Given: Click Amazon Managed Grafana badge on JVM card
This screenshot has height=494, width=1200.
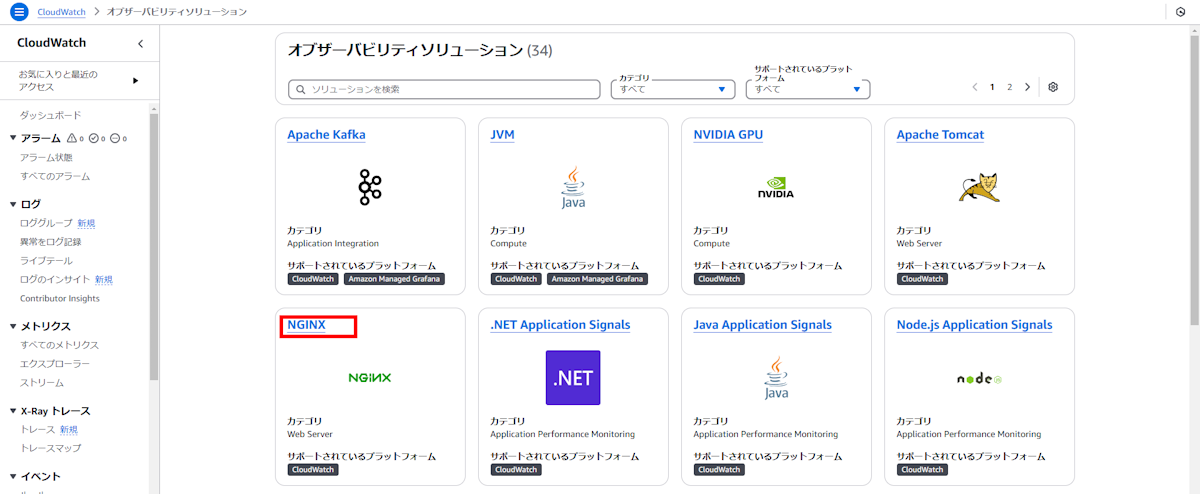Looking at the screenshot, I should click(599, 279).
